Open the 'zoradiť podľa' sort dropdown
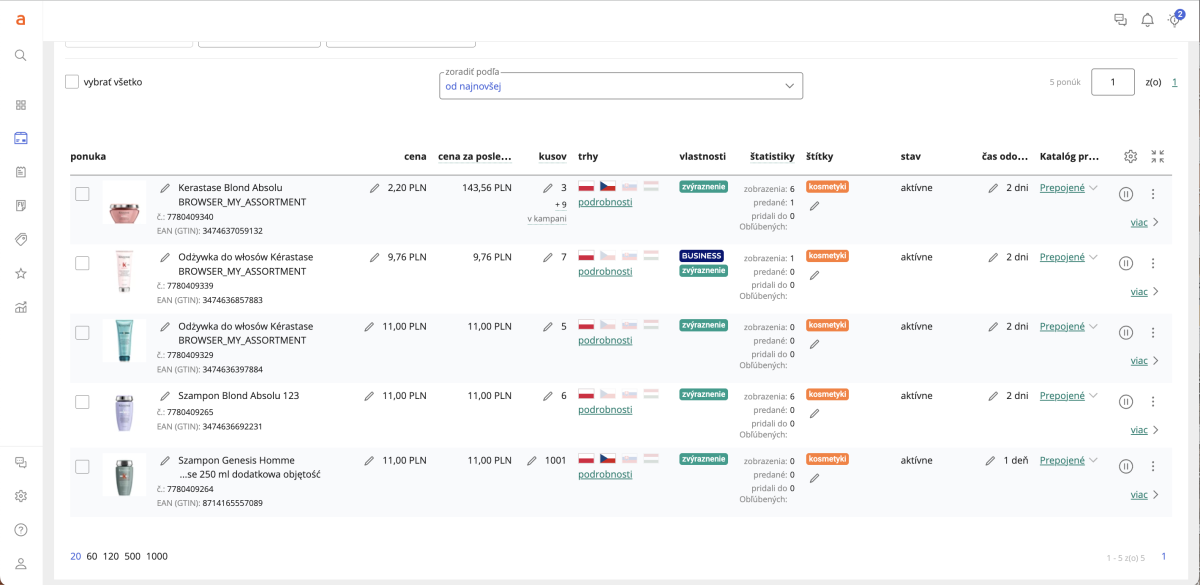1200x585 pixels. click(621, 86)
